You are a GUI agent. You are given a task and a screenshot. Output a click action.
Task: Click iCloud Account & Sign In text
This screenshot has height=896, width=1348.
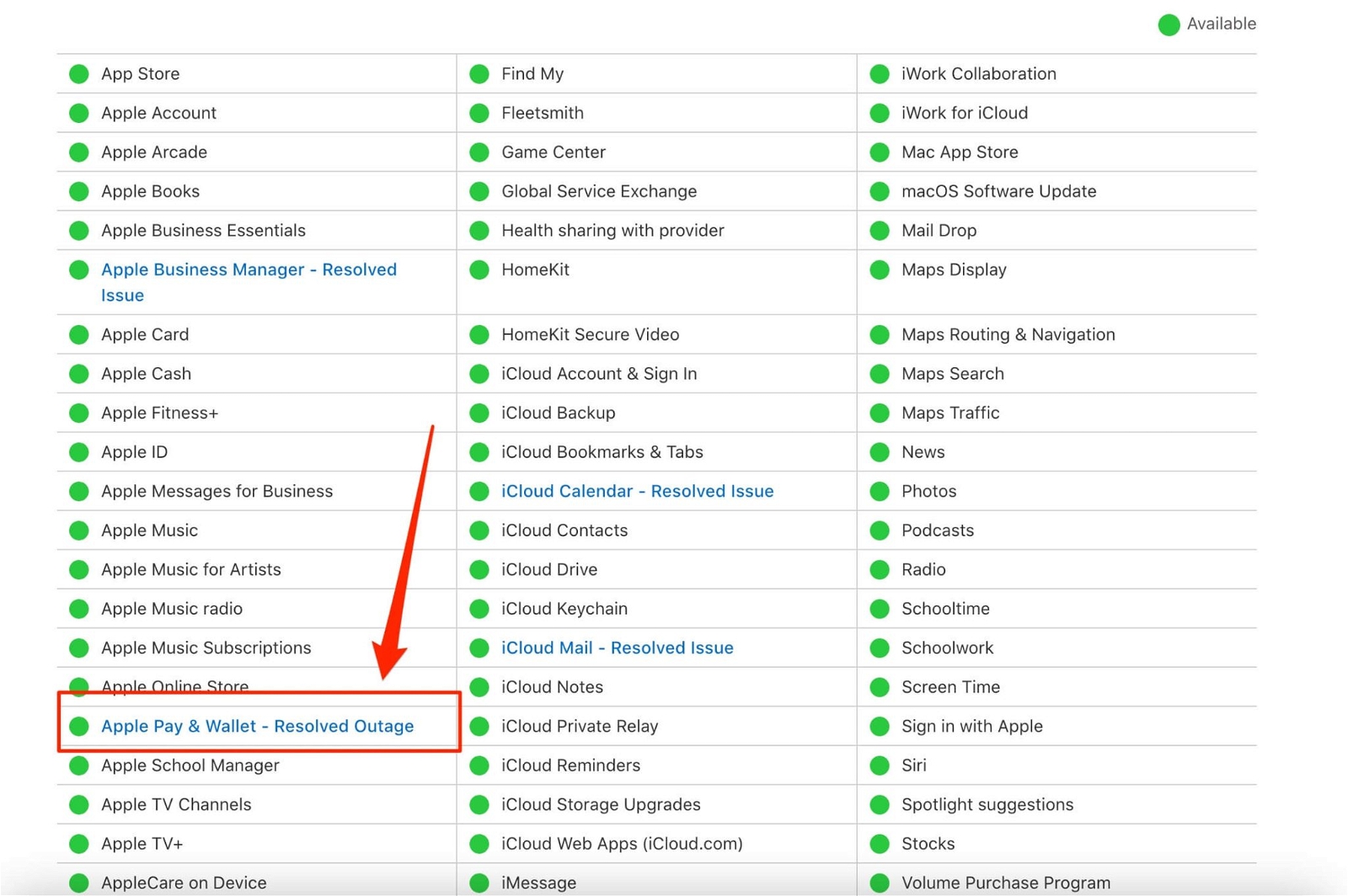tap(599, 373)
